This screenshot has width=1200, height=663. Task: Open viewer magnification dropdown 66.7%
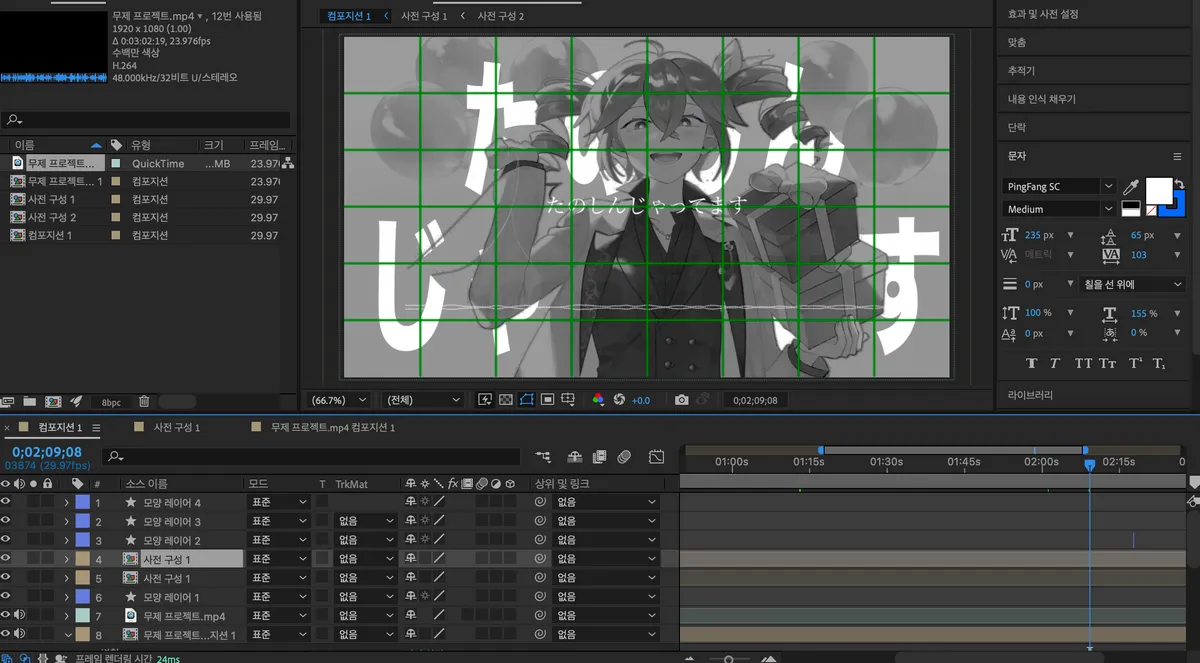pyautogui.click(x=339, y=400)
